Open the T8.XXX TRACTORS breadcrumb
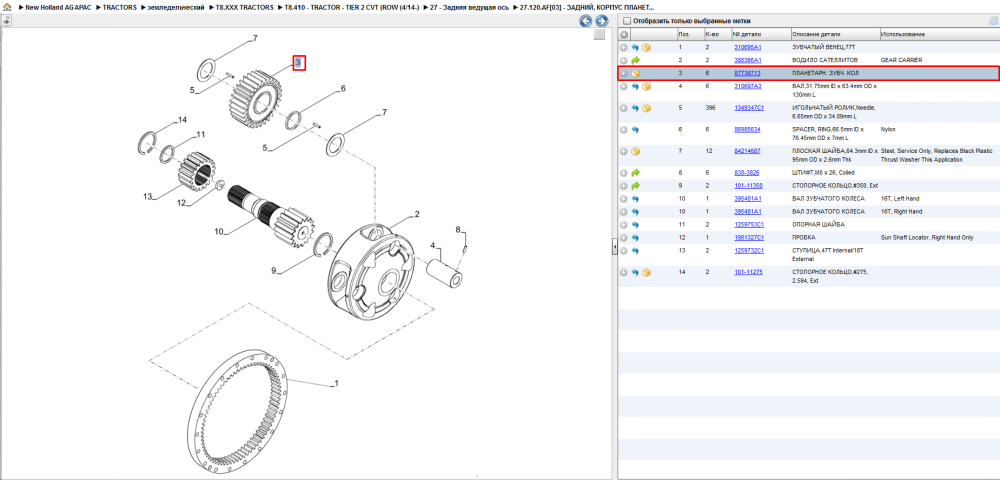Screen dimensions: 1000x480 [x=245, y=7]
